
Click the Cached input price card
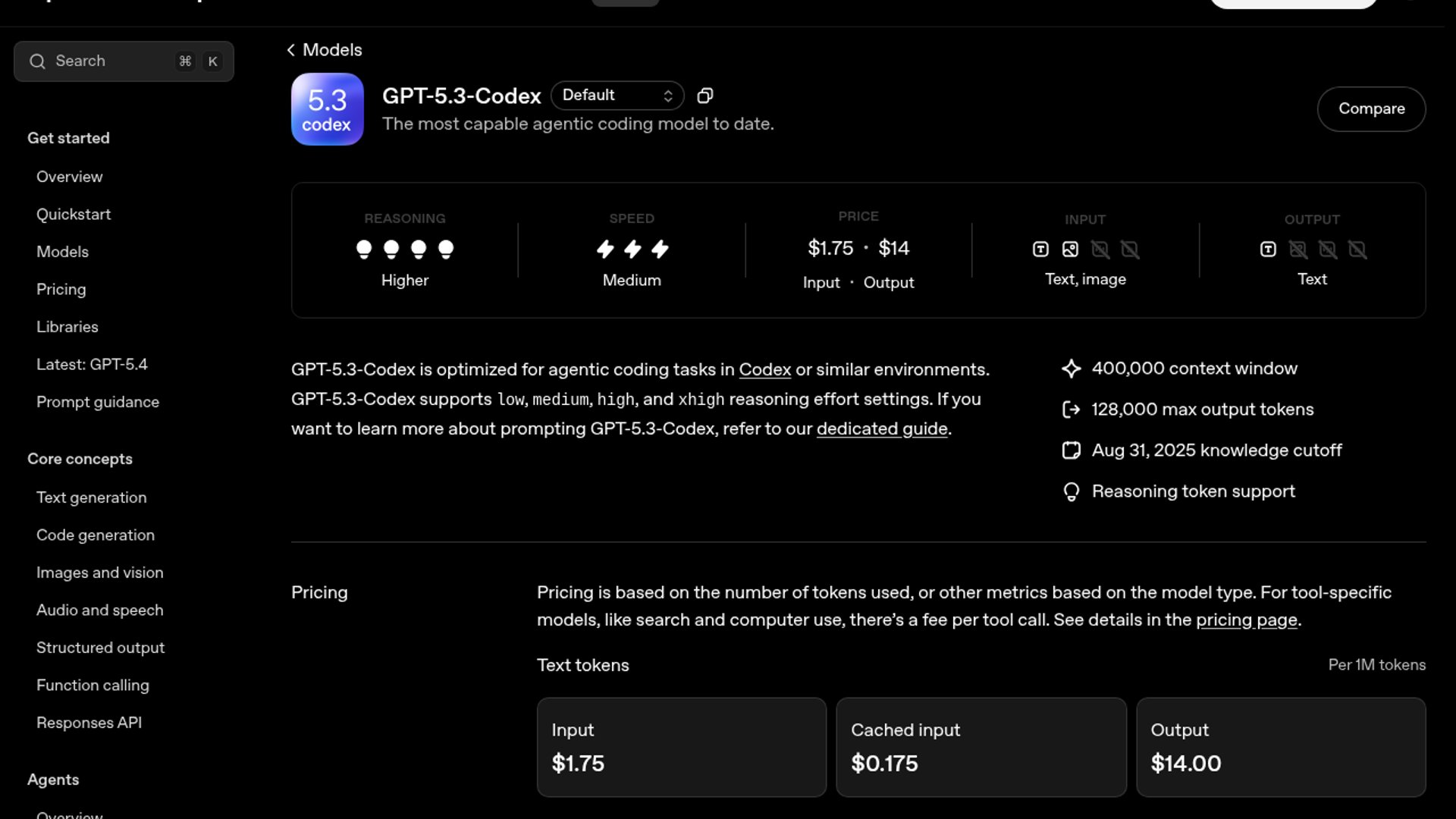[x=981, y=747]
